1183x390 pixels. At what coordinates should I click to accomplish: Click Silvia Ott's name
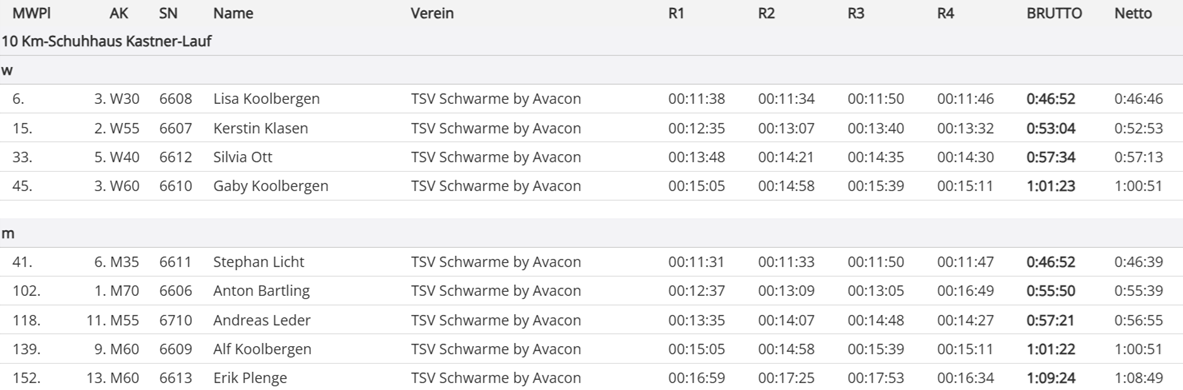coord(243,157)
